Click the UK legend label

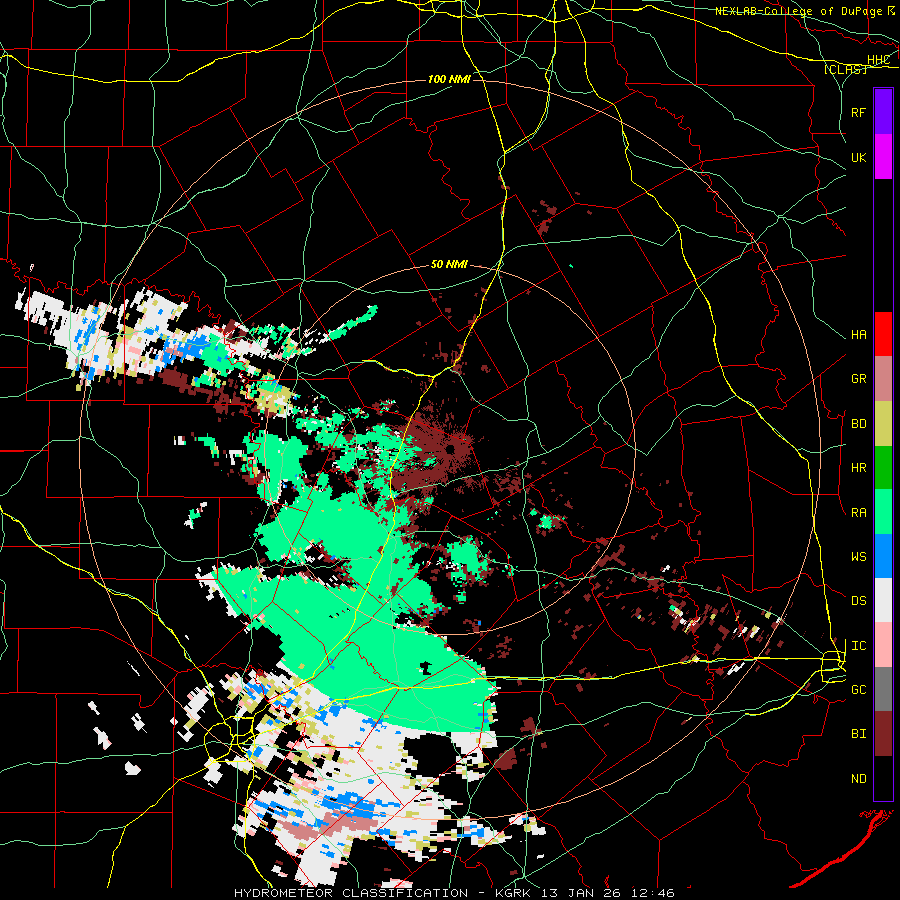click(858, 157)
